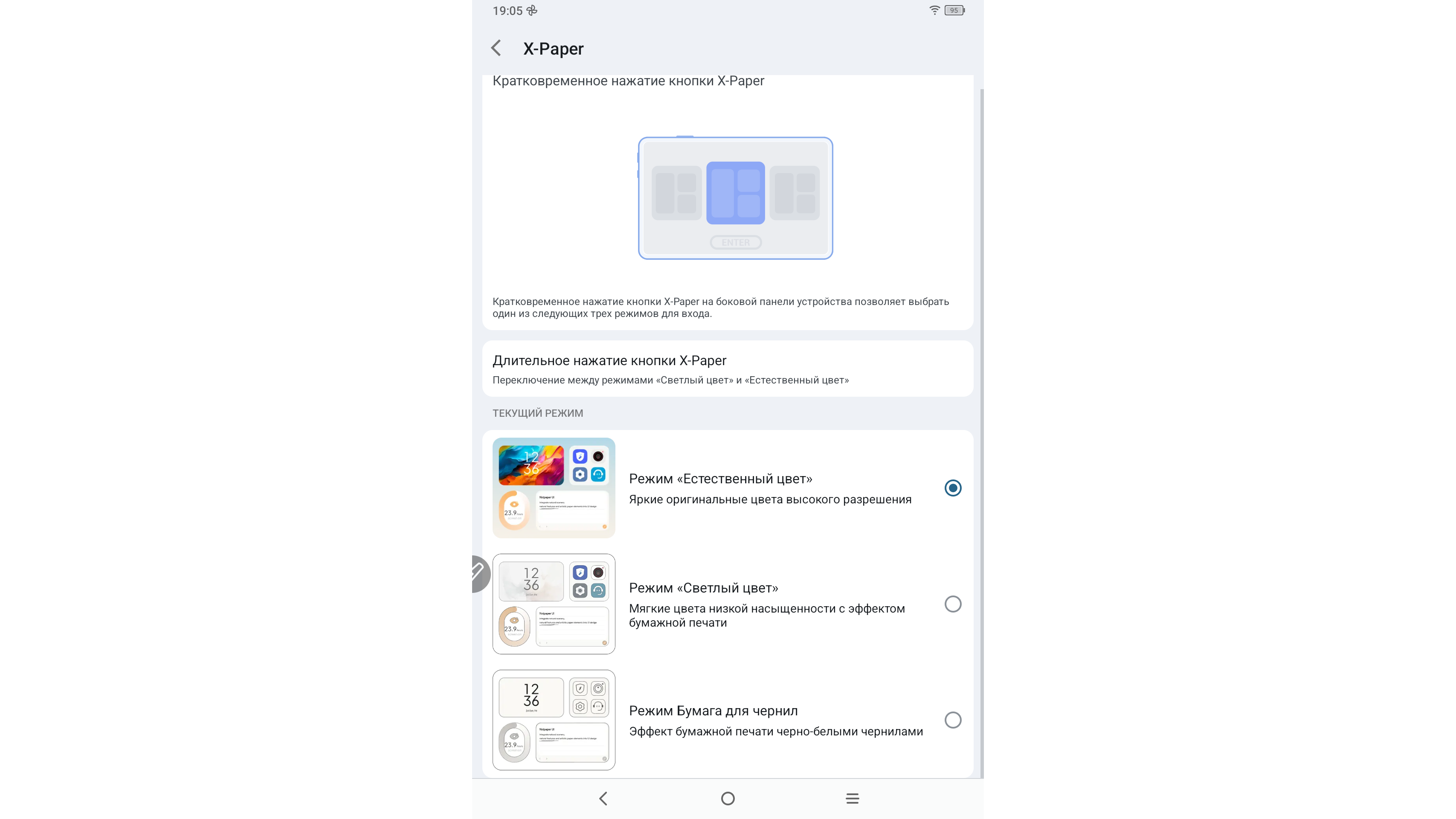Select the Бумага для чернил radio button
The image size is (1456, 819).
tap(953, 720)
